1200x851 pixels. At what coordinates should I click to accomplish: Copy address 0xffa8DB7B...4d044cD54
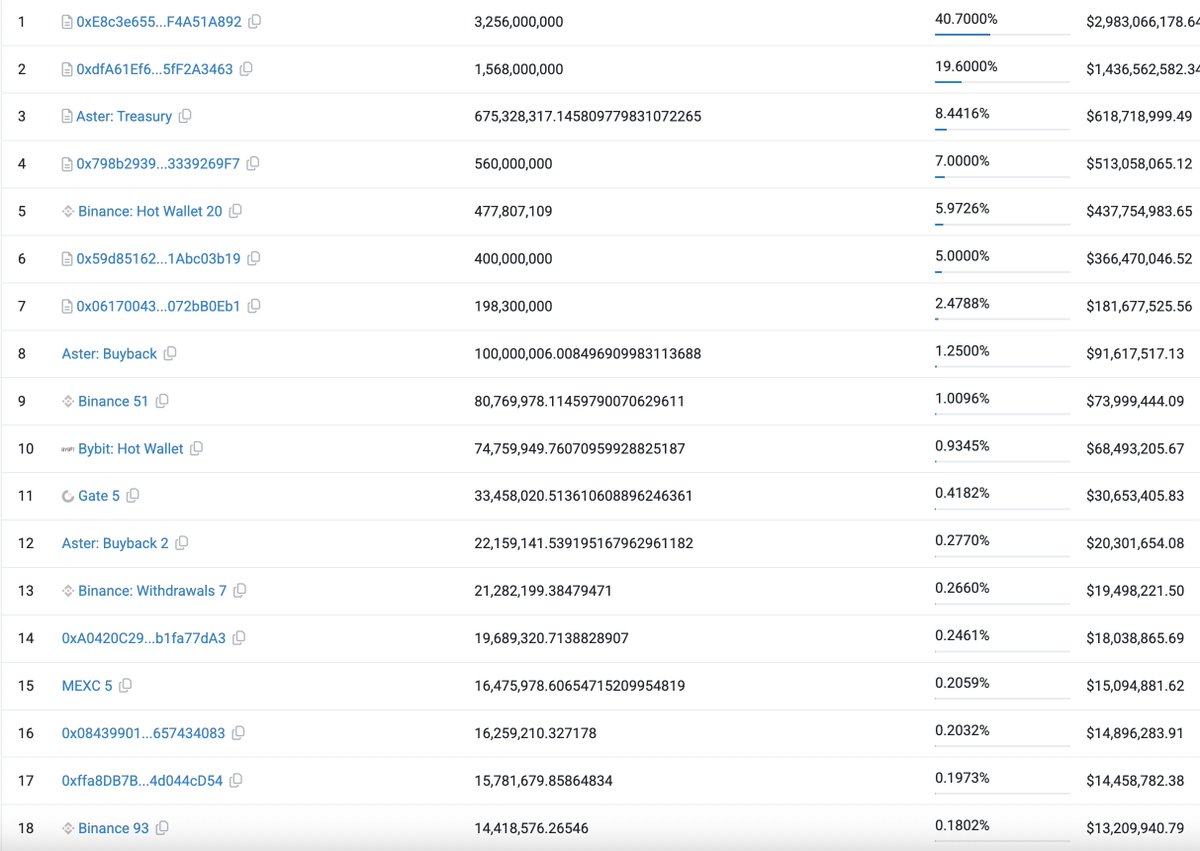click(x=236, y=781)
